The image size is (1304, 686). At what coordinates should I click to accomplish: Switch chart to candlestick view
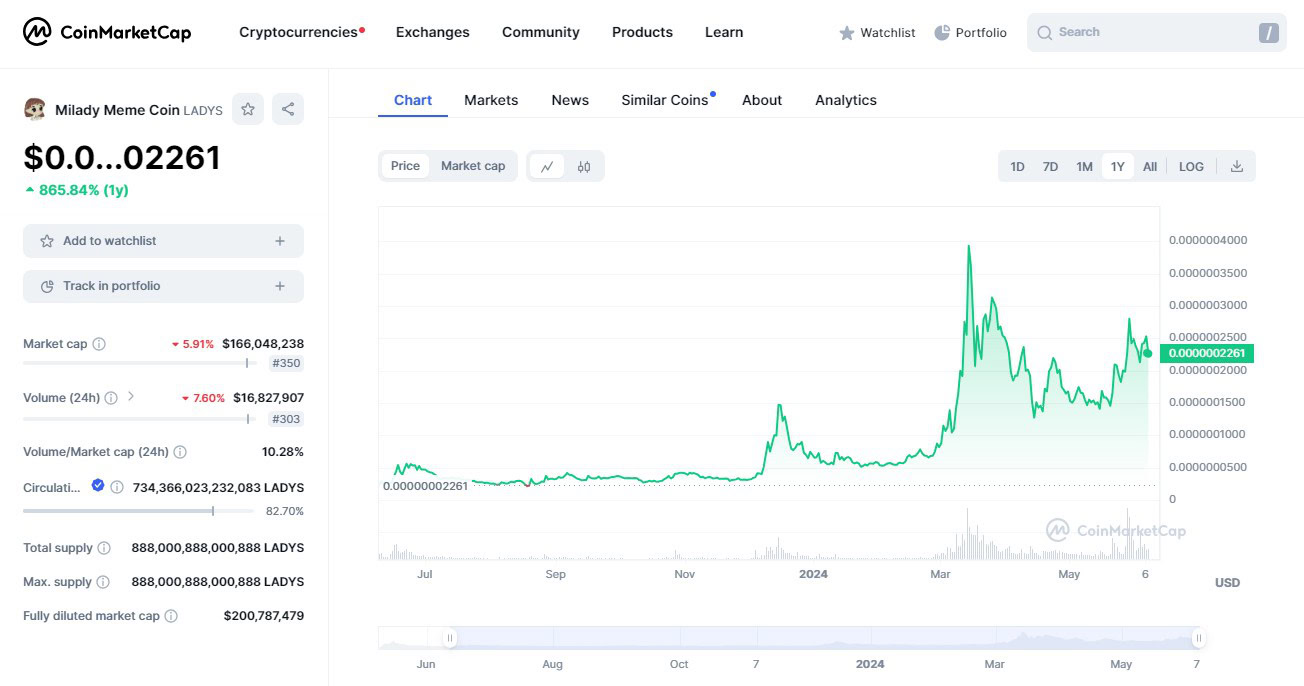click(585, 166)
